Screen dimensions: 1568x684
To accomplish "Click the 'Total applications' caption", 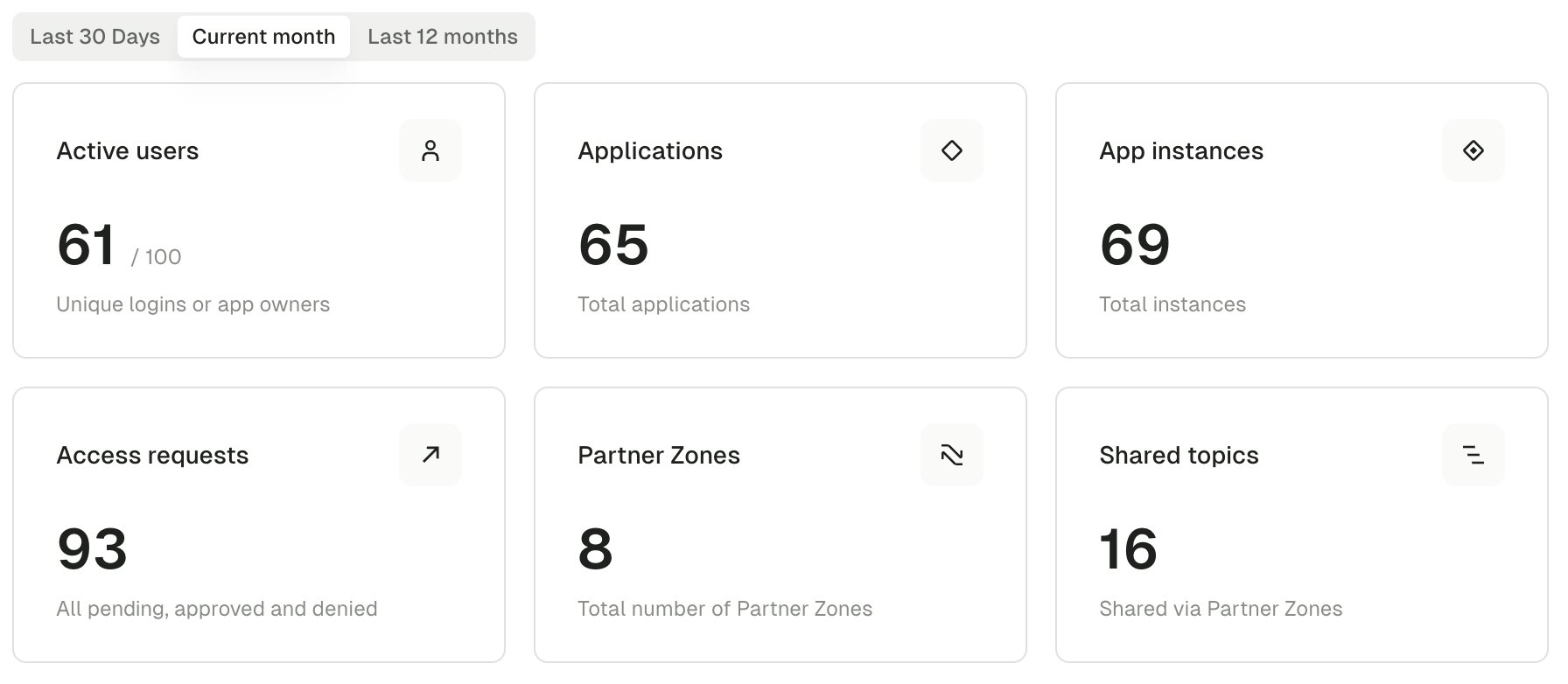I will tap(664, 304).
